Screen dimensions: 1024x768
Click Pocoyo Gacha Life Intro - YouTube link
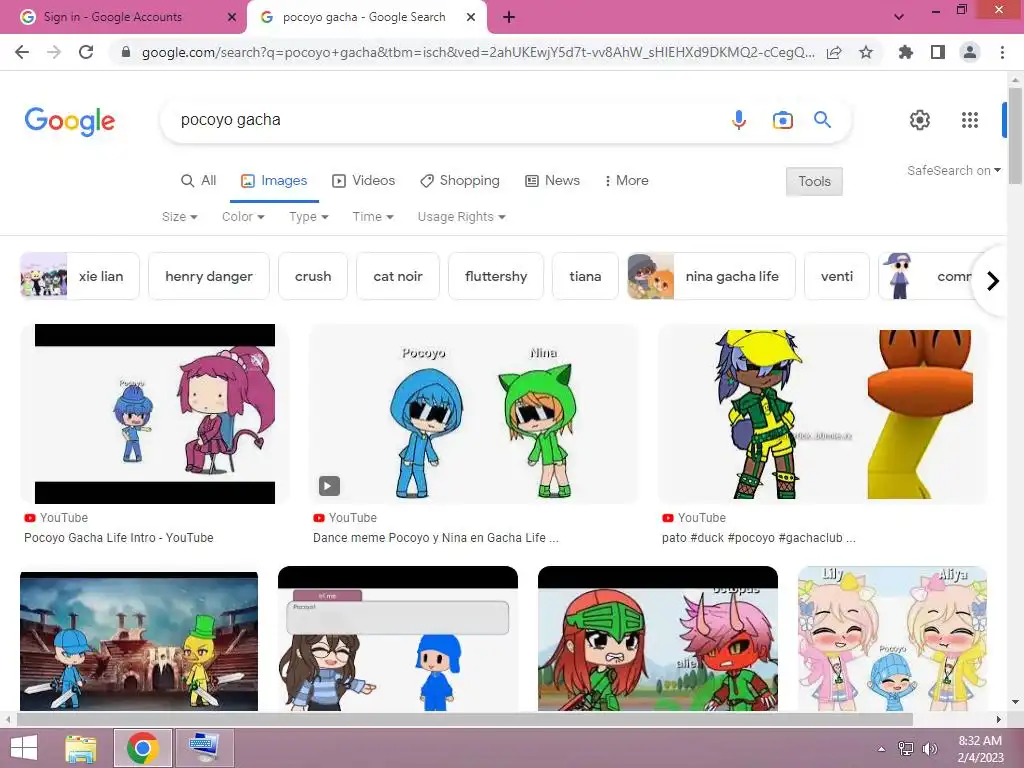pos(119,537)
